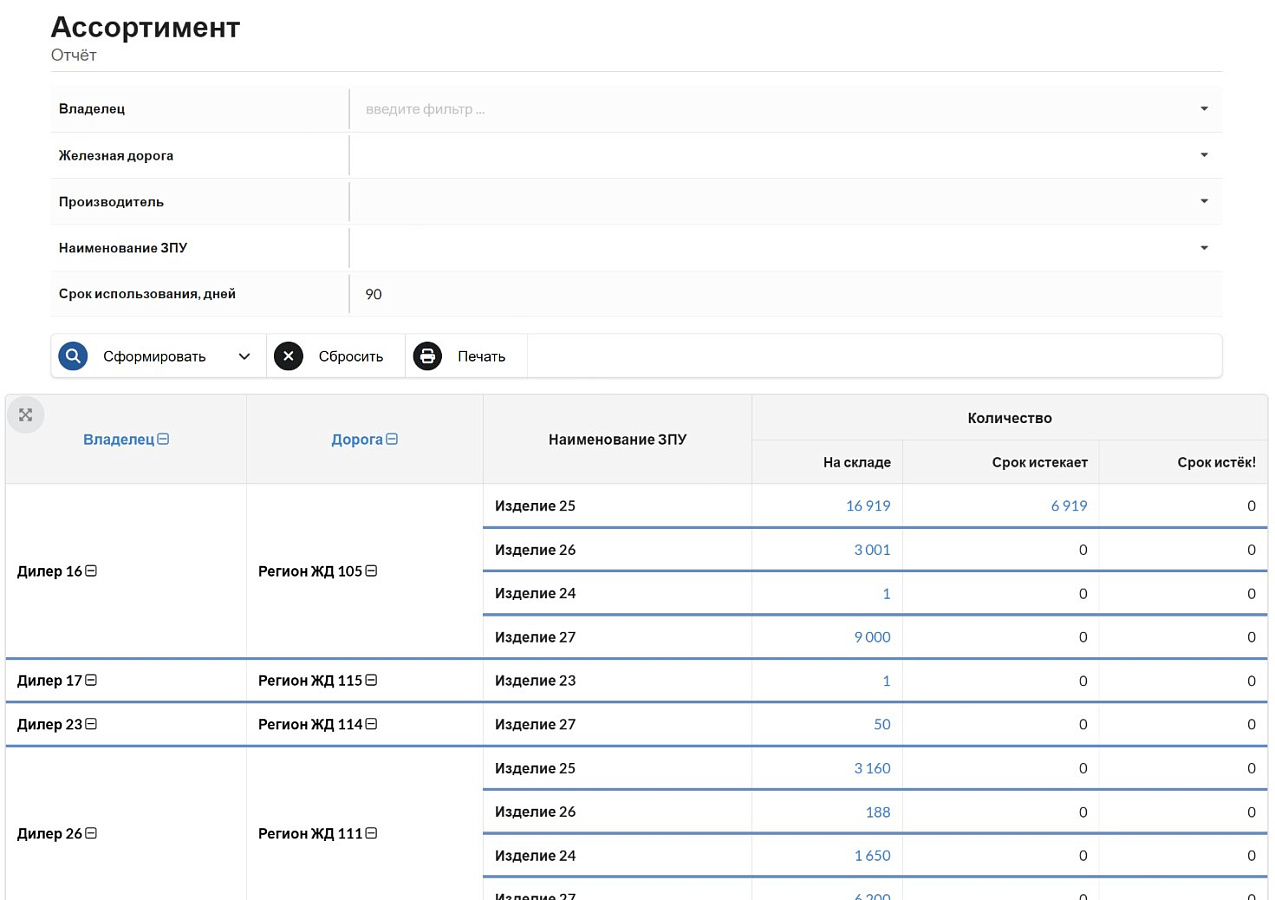Image resolution: width=1275 pixels, height=900 pixels.
Task: Click the На складе column header
Action: tap(827, 462)
